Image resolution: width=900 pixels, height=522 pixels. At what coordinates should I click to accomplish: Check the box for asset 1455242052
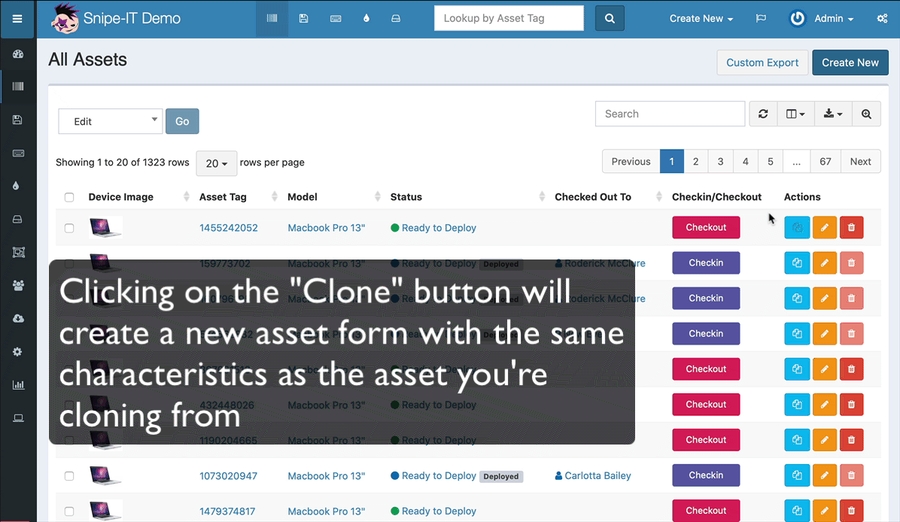click(x=69, y=228)
